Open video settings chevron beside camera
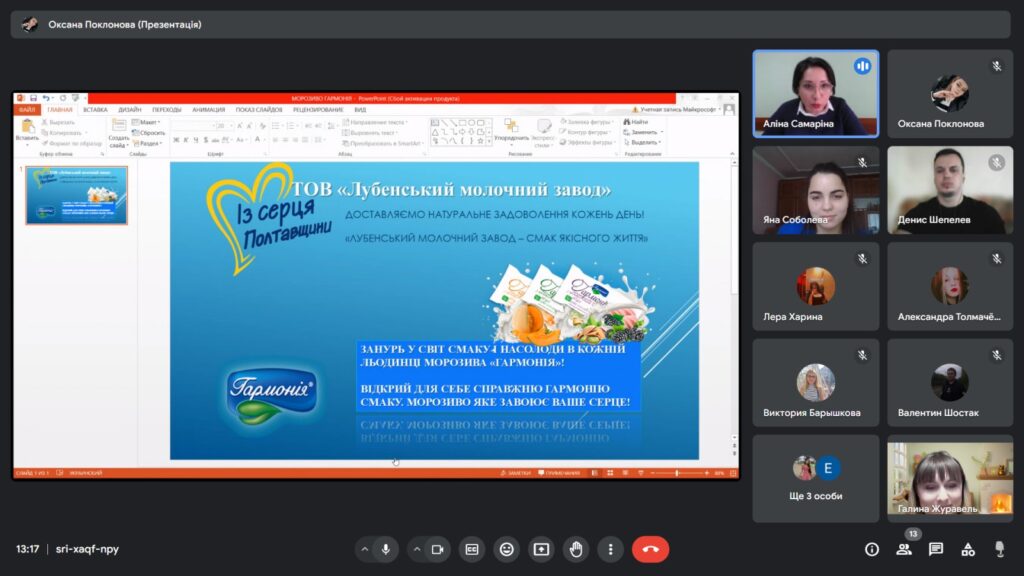1024x576 pixels. coord(417,549)
